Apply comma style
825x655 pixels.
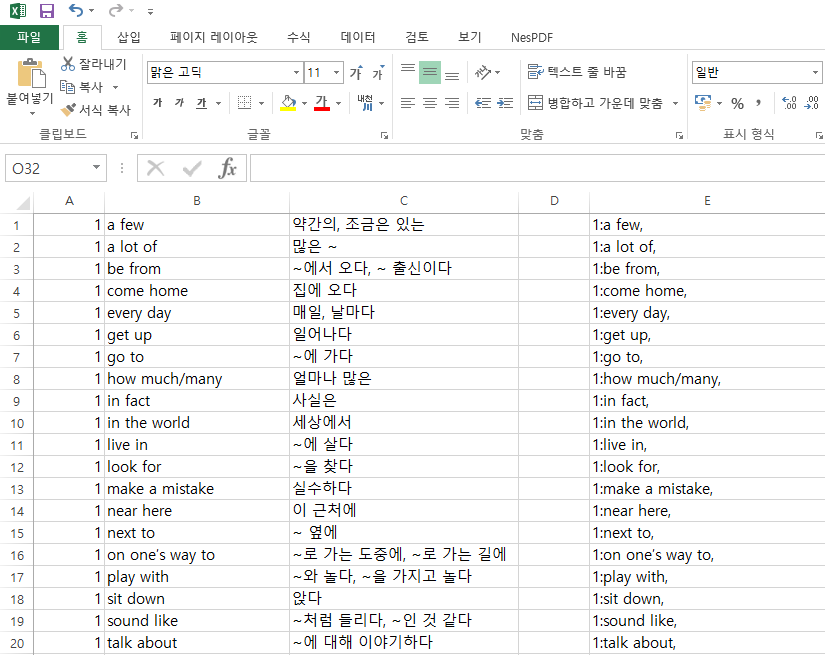coord(759,103)
